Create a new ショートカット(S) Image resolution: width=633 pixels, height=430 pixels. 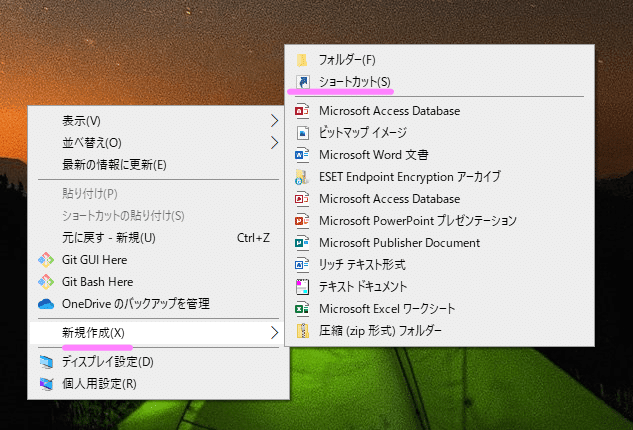(440, 82)
